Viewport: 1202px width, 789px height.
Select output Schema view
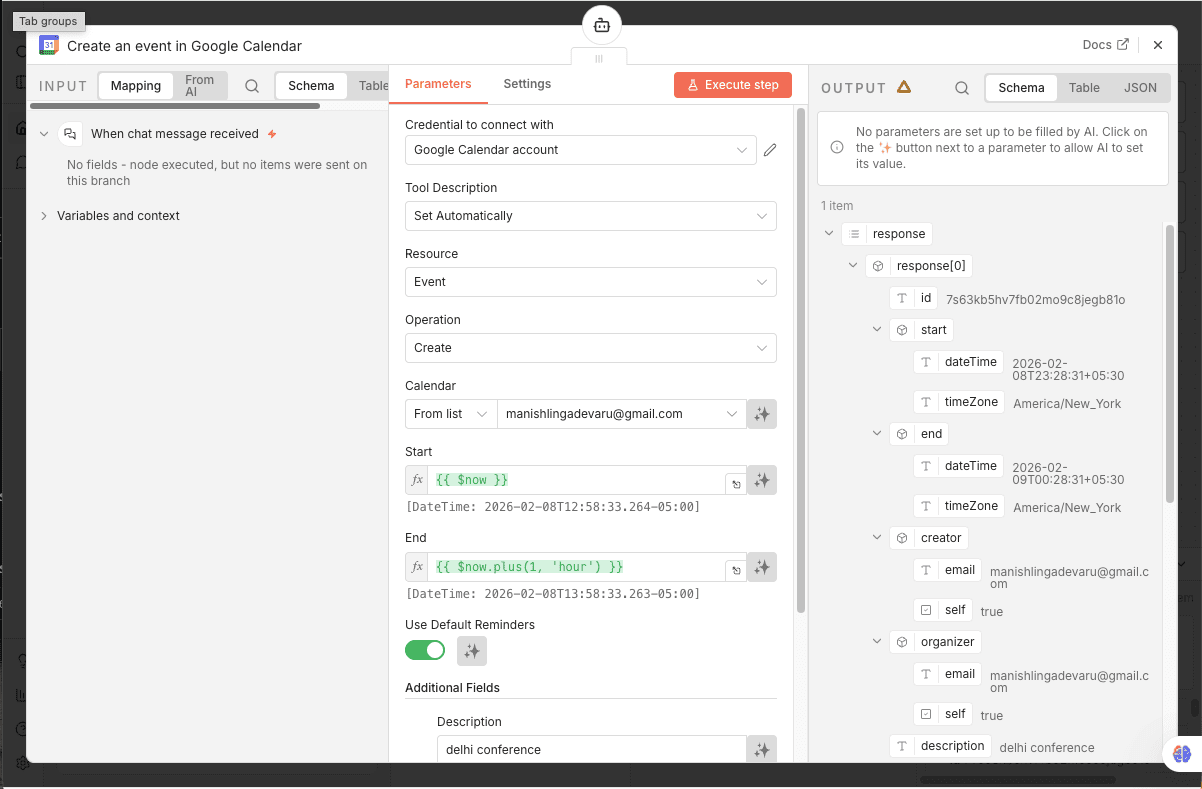pyautogui.click(x=1021, y=88)
